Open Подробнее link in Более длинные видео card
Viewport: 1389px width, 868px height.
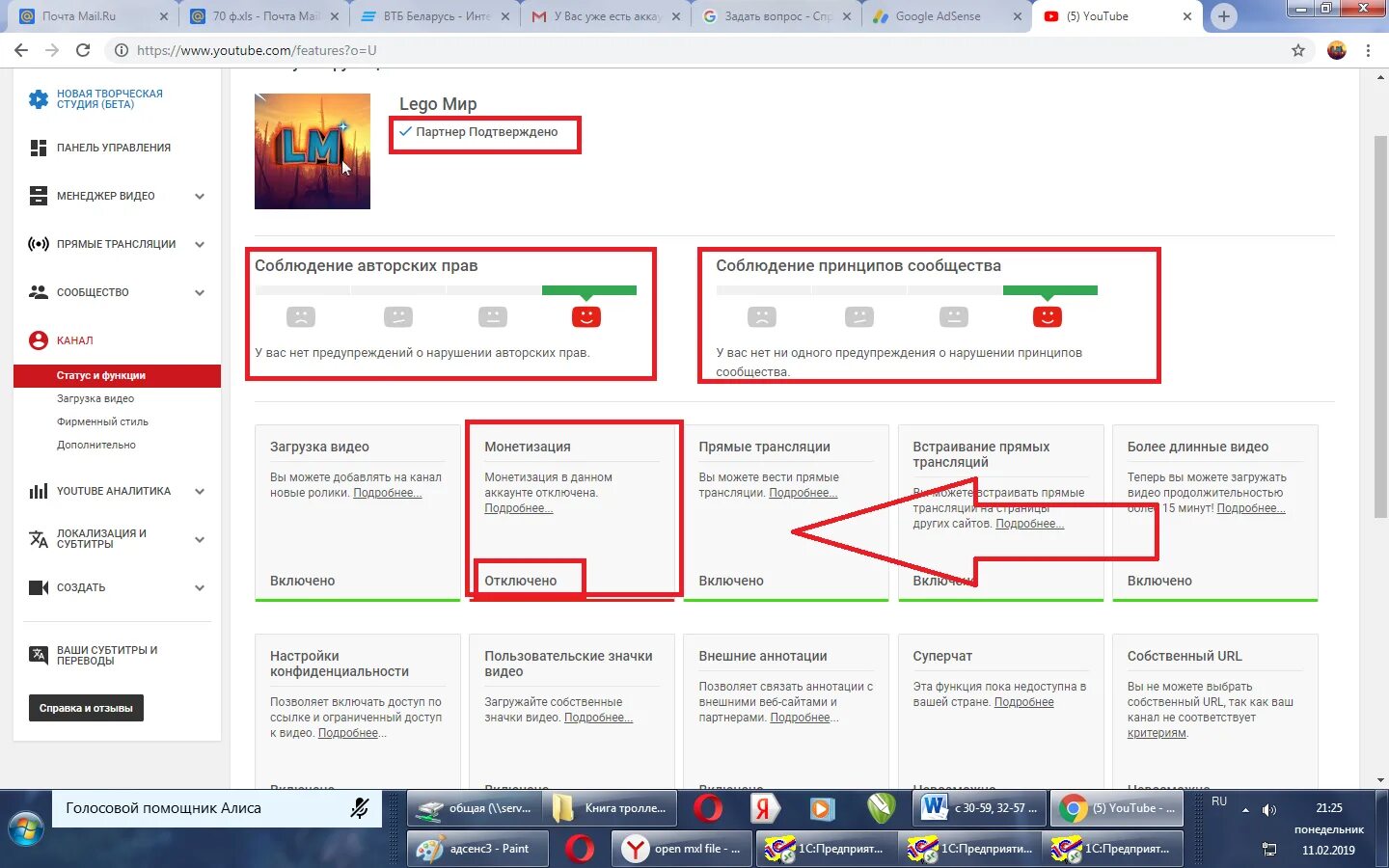pyautogui.click(x=1251, y=508)
